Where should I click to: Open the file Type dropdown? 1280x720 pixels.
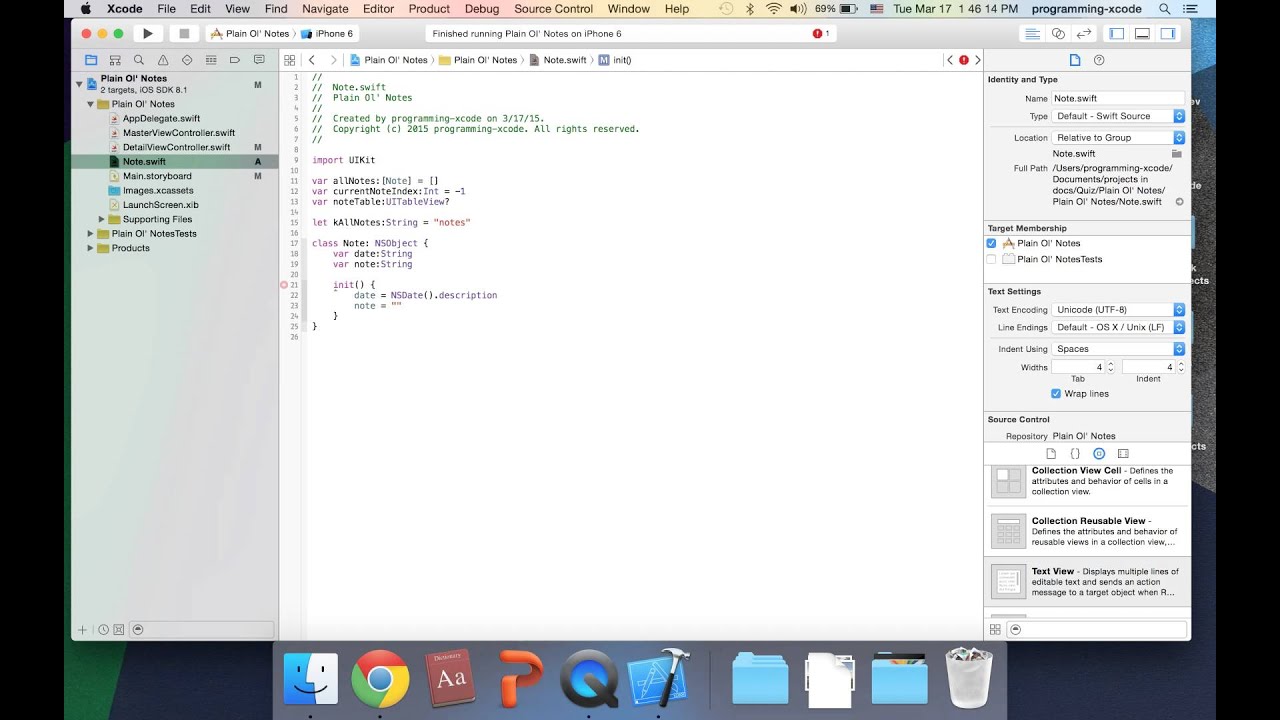click(1118, 116)
